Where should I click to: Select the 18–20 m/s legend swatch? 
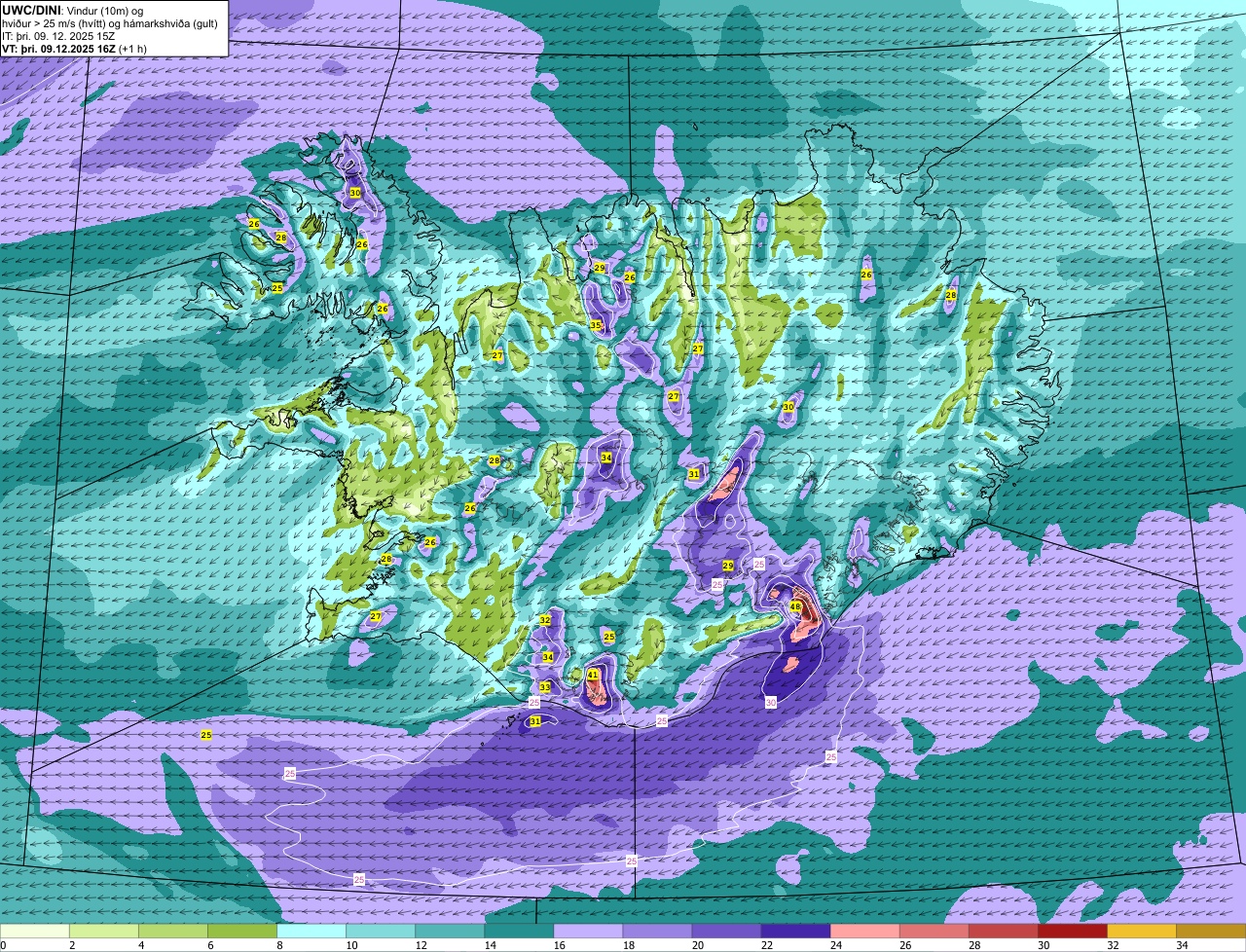tap(657, 932)
